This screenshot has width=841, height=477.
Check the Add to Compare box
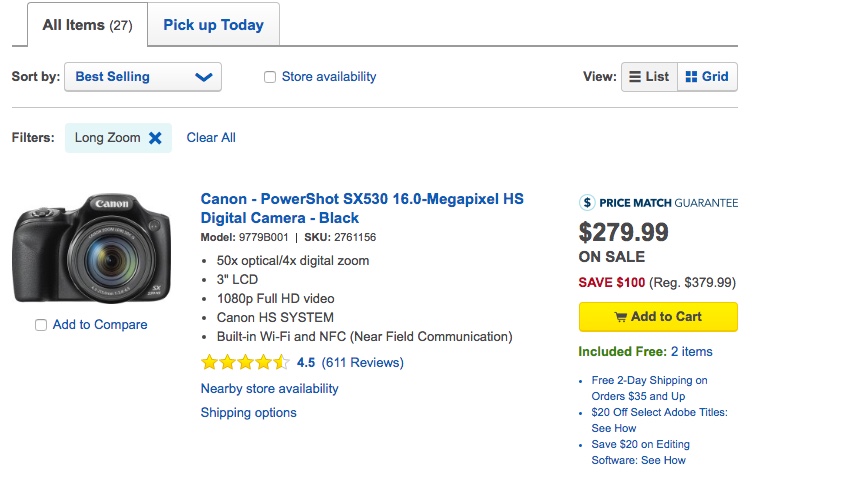coord(40,325)
